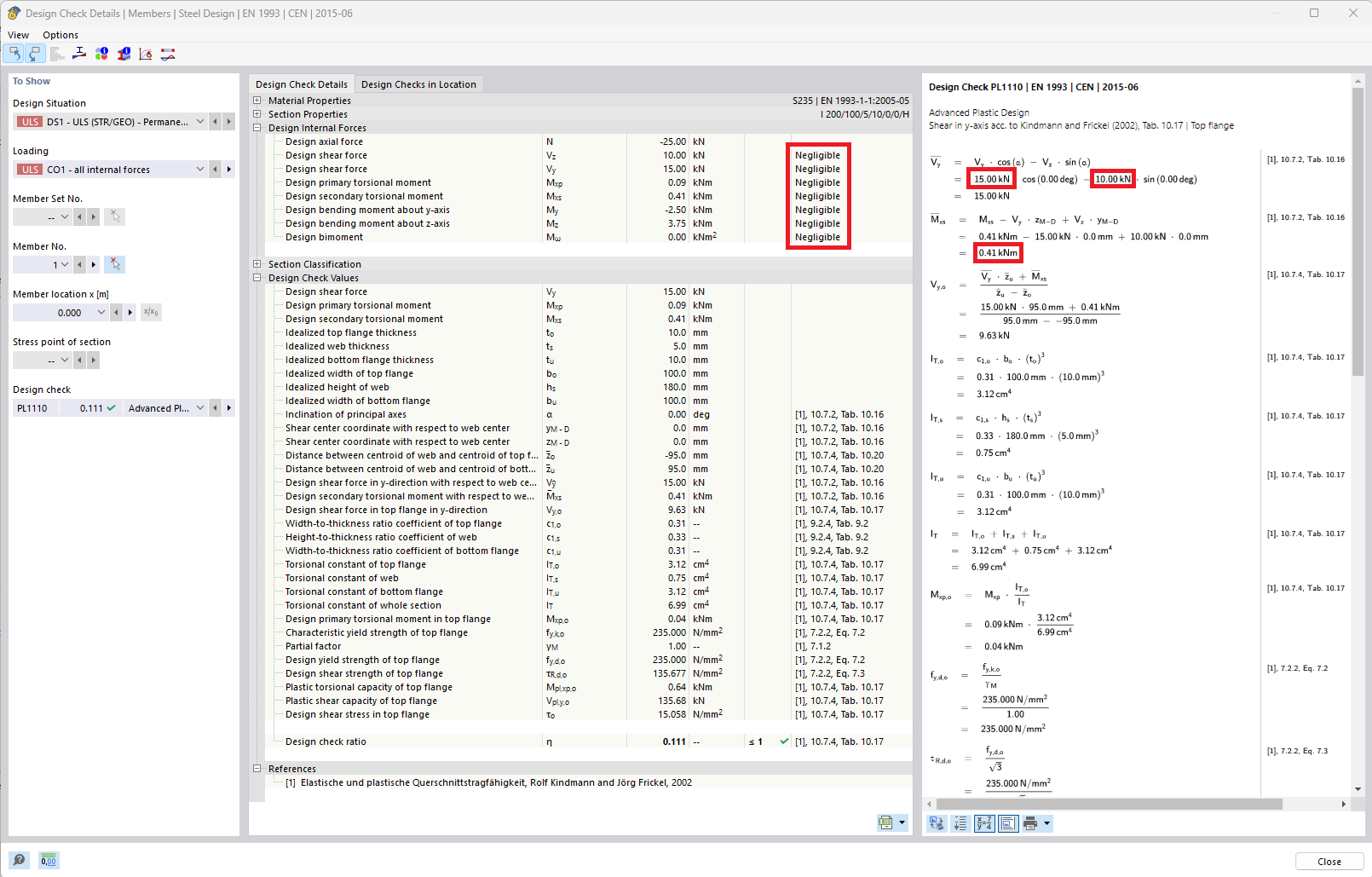Select Idealized web thickness row
The width and height of the screenshot is (1372, 877).
[588, 346]
